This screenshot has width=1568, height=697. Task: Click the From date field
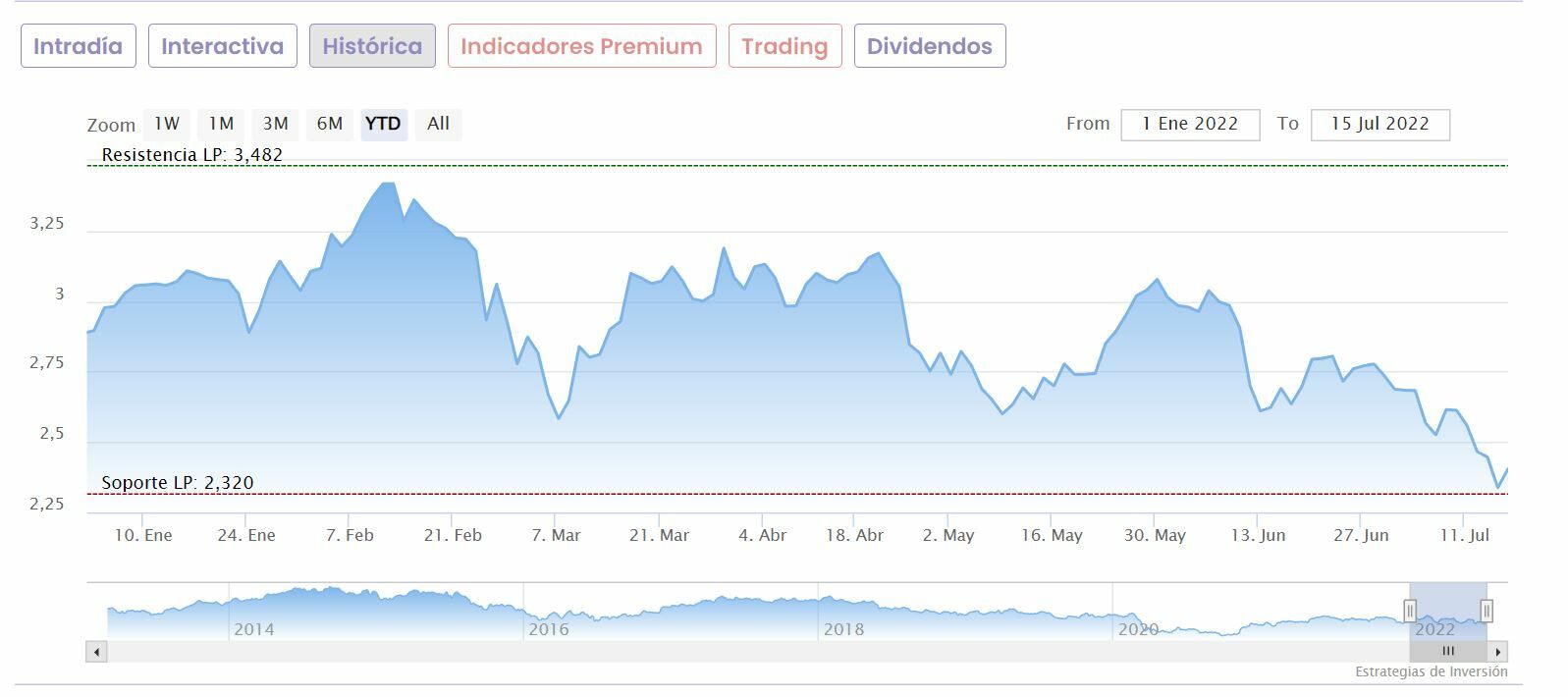pos(1190,125)
